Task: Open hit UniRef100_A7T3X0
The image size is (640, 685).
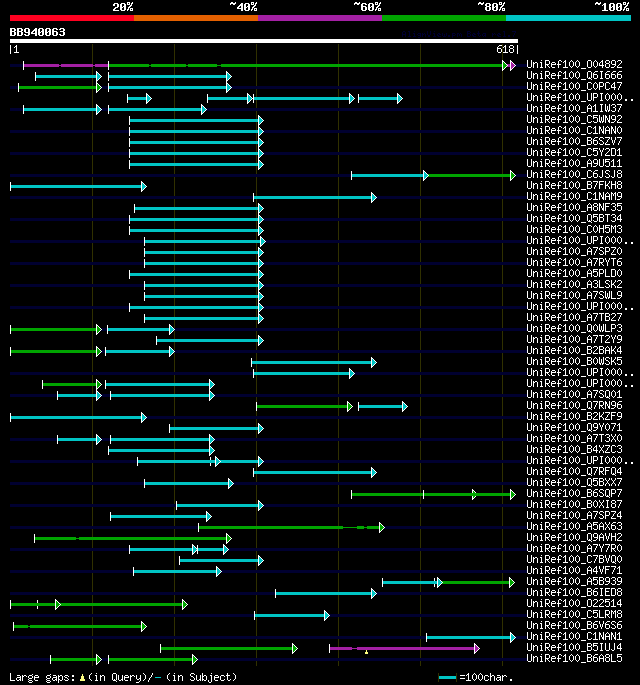Action: coord(574,438)
